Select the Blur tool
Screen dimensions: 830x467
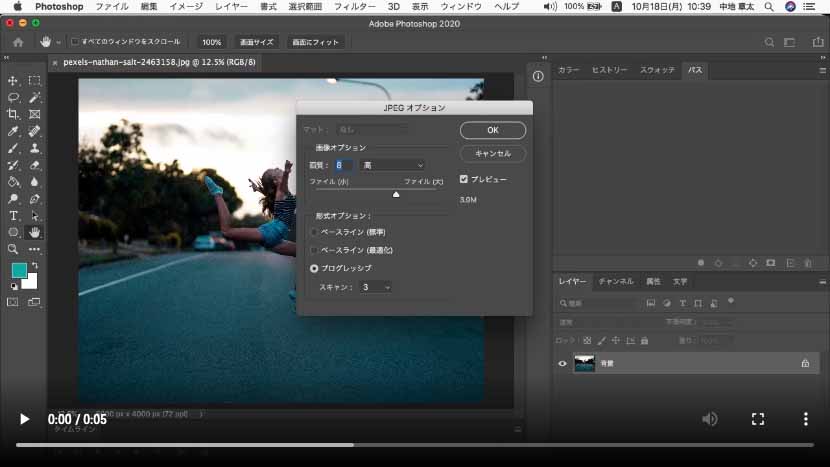pos(34,182)
